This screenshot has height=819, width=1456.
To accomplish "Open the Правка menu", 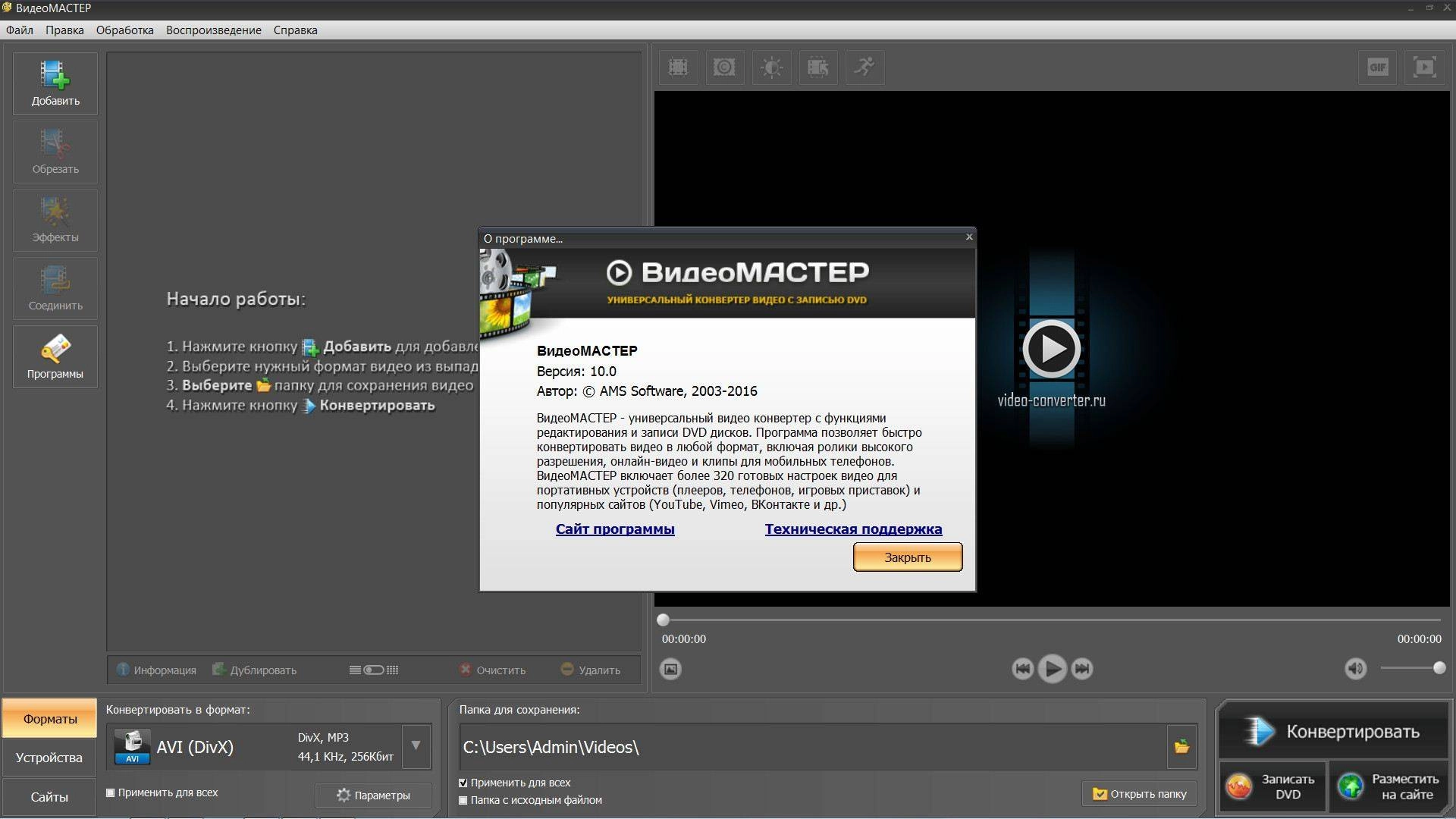I will (64, 30).
